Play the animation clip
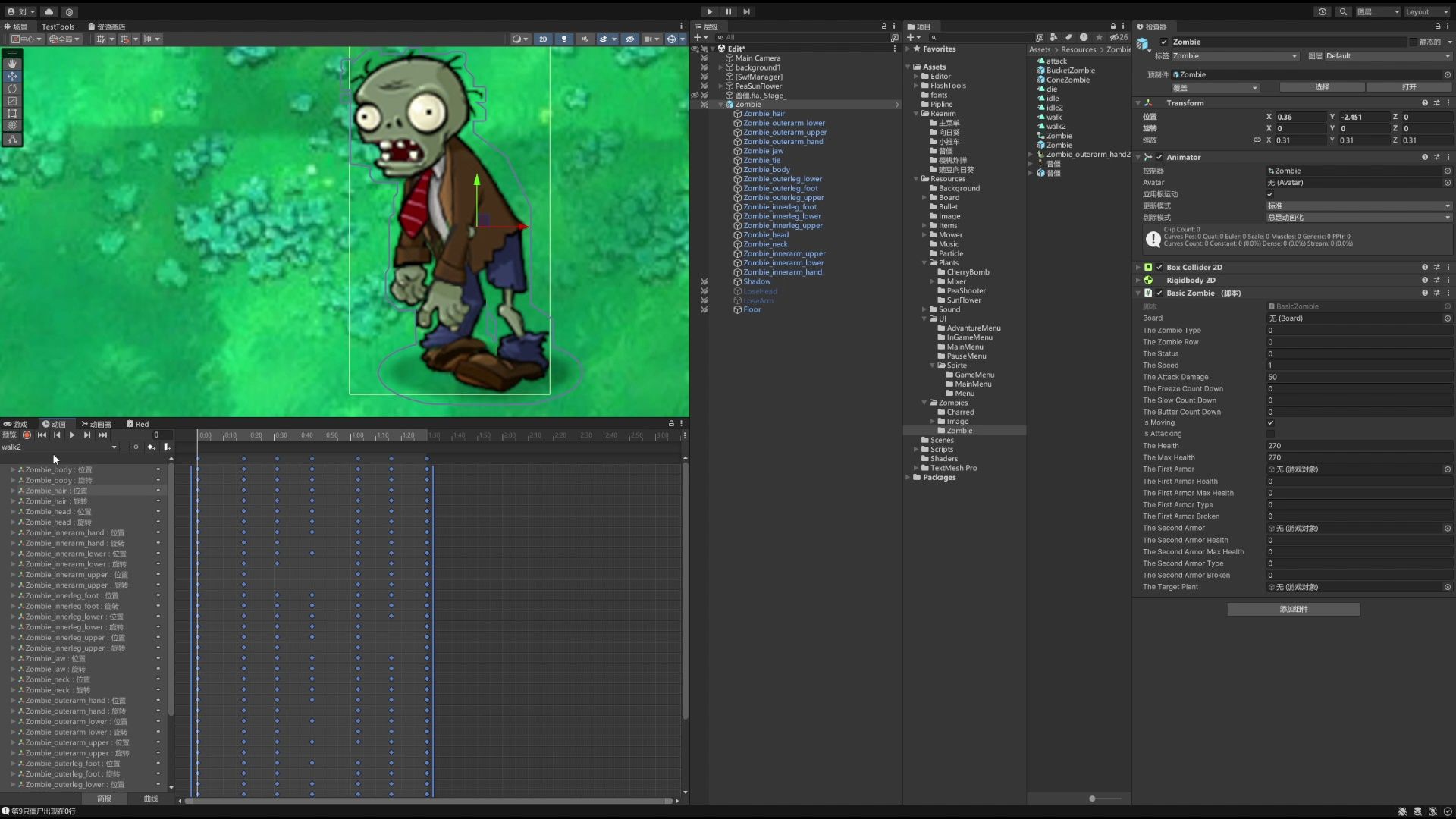The image size is (1456, 819). click(72, 435)
